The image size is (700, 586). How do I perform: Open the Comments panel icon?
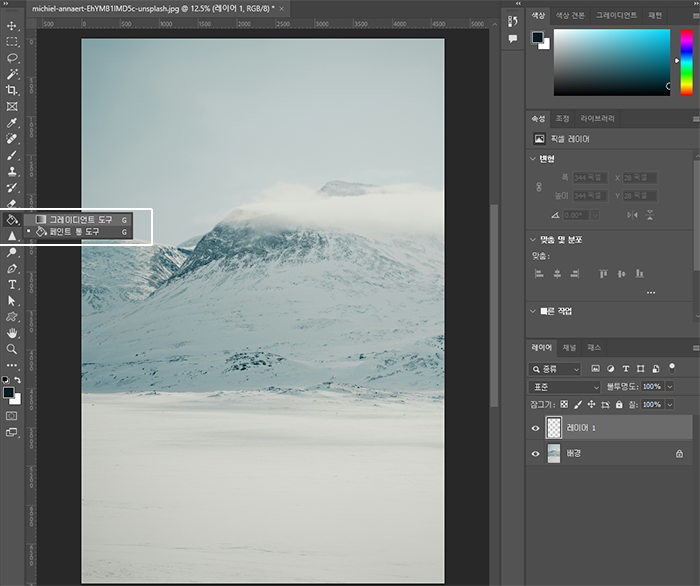pyautogui.click(x=512, y=38)
